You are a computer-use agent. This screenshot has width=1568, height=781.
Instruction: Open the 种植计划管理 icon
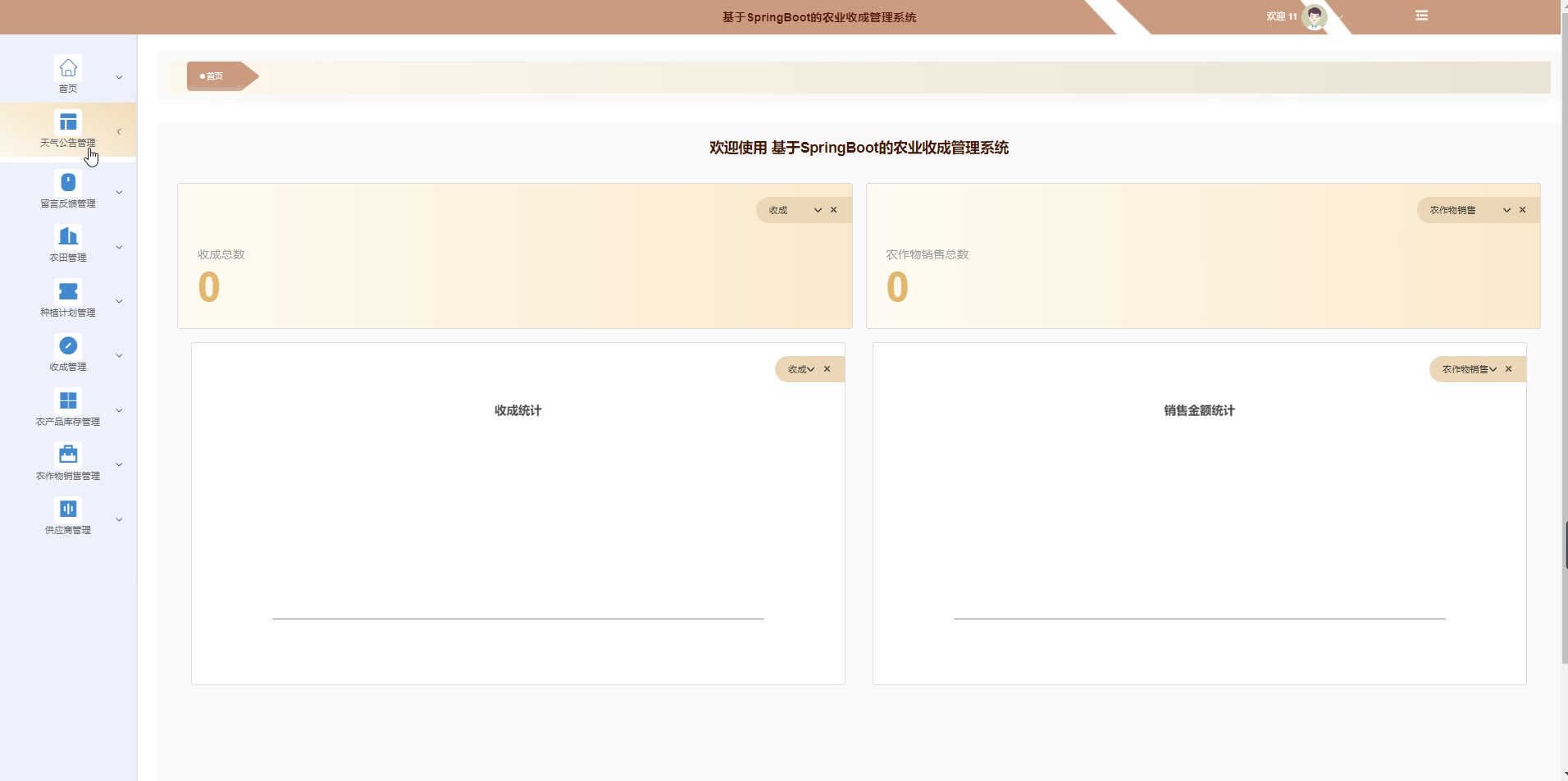[68, 291]
